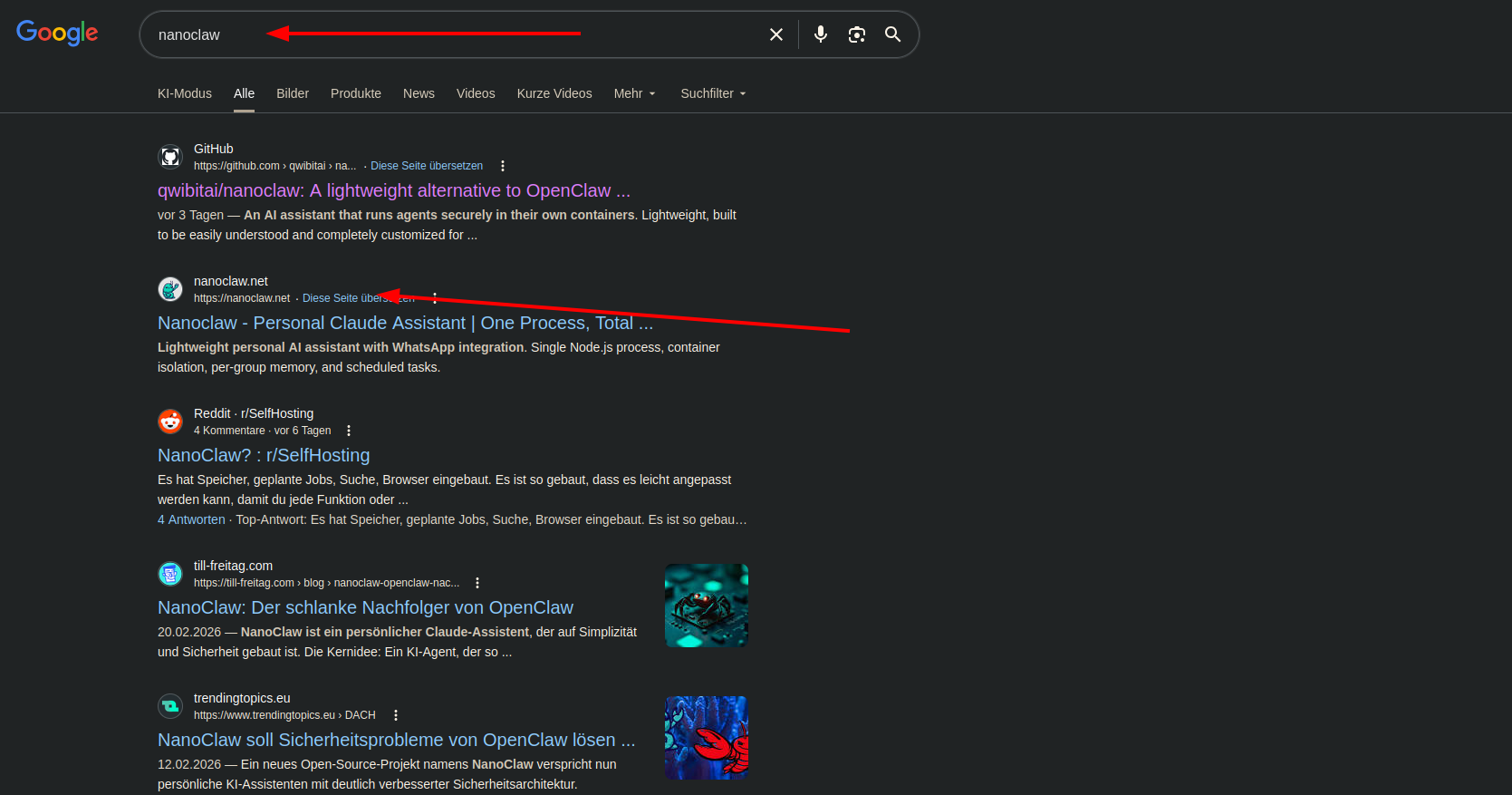The height and width of the screenshot is (795, 1512).
Task: Translate the GitHub result via Diese Seite übersetzen
Action: coord(427,166)
